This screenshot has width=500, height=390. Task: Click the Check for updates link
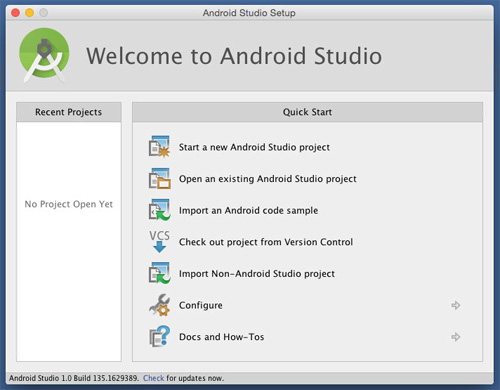(x=153, y=378)
